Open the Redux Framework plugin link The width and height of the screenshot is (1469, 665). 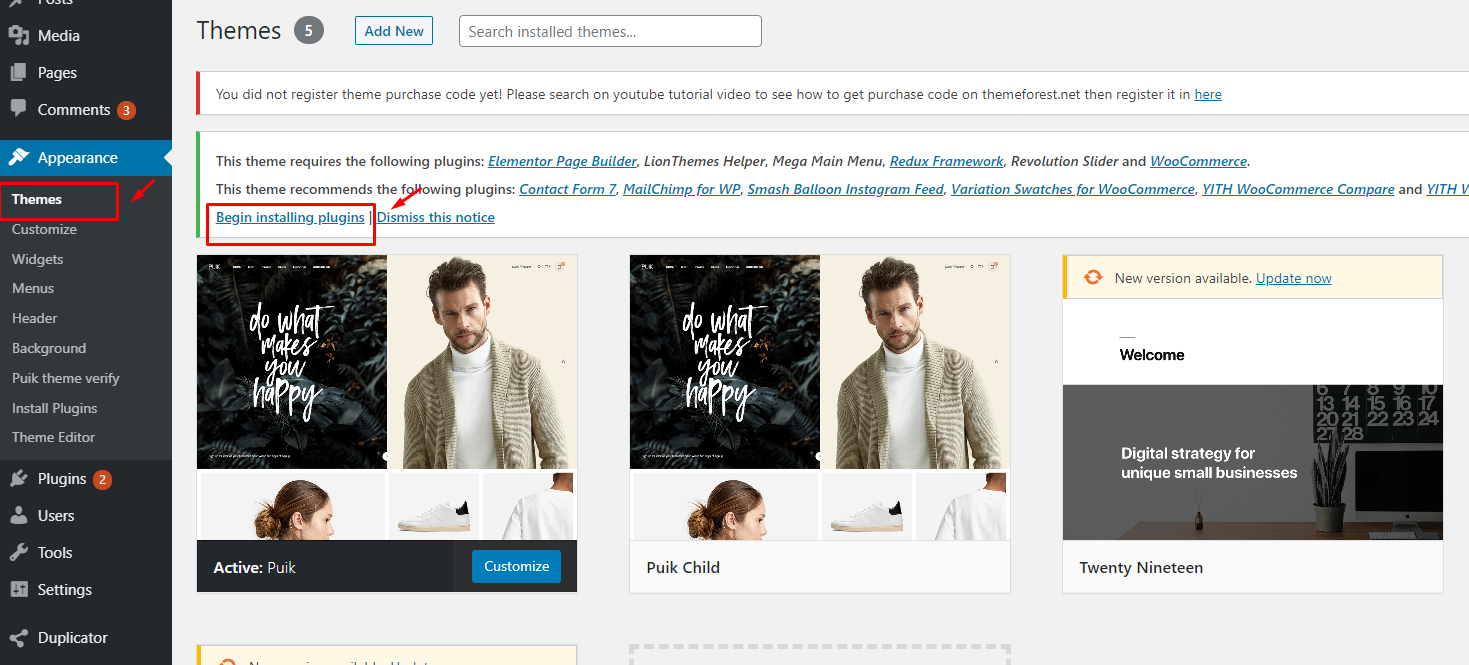[x=946, y=161]
